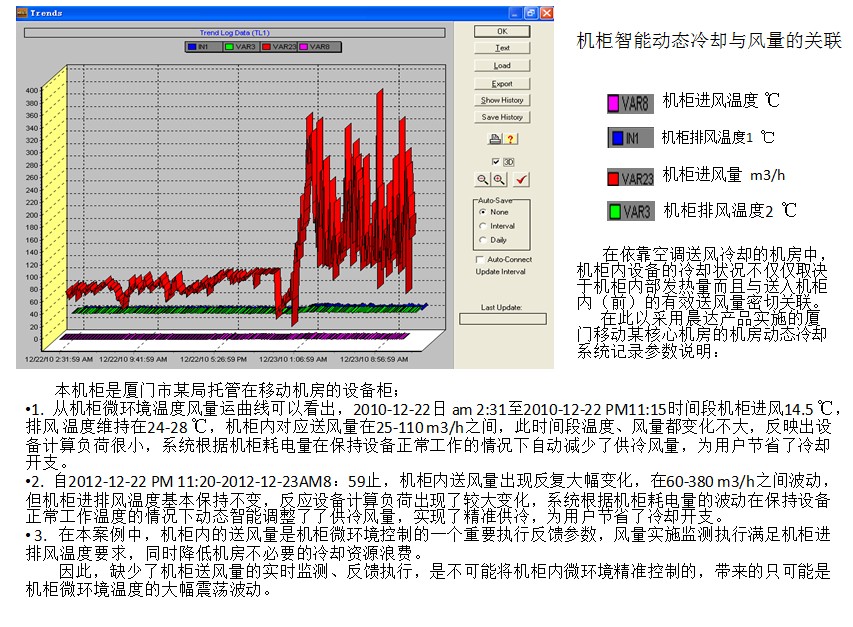Screen dimensions: 853x627
Task: Select the Daily auto-save option
Action: [483, 240]
